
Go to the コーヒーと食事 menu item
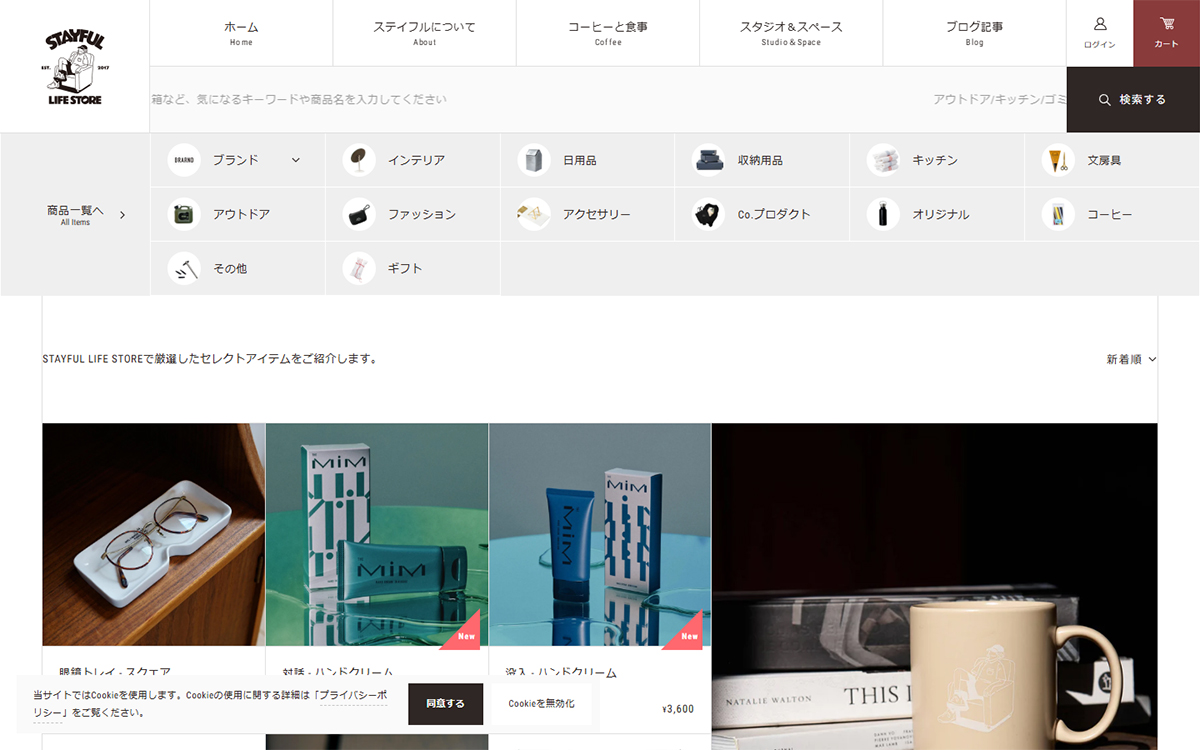click(608, 33)
